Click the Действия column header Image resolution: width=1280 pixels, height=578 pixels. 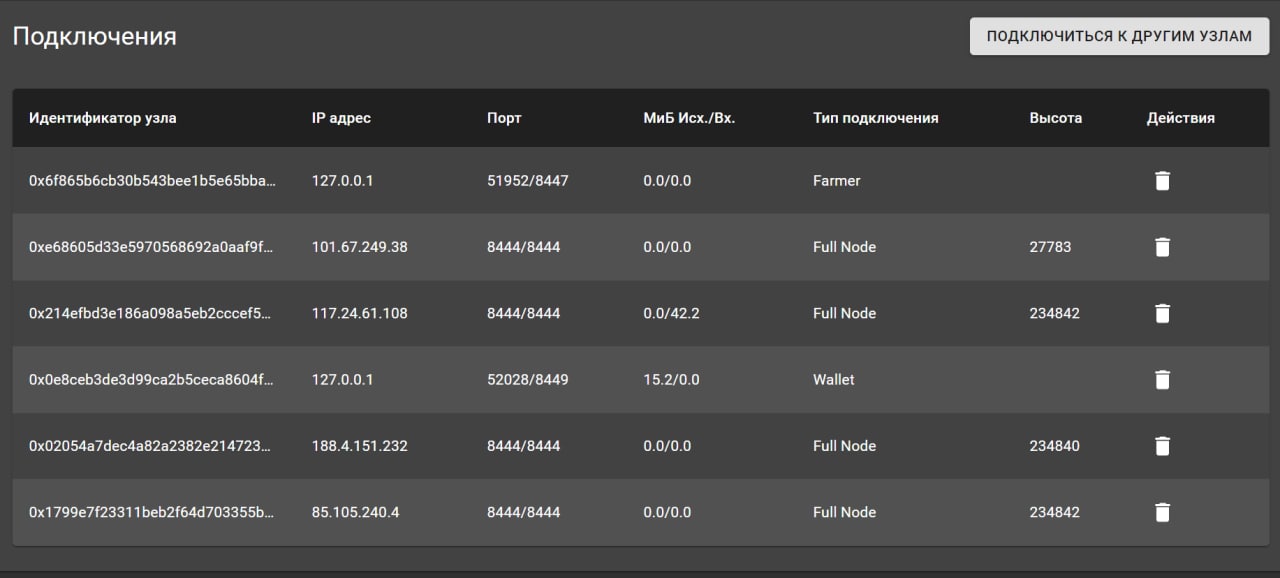point(1181,118)
